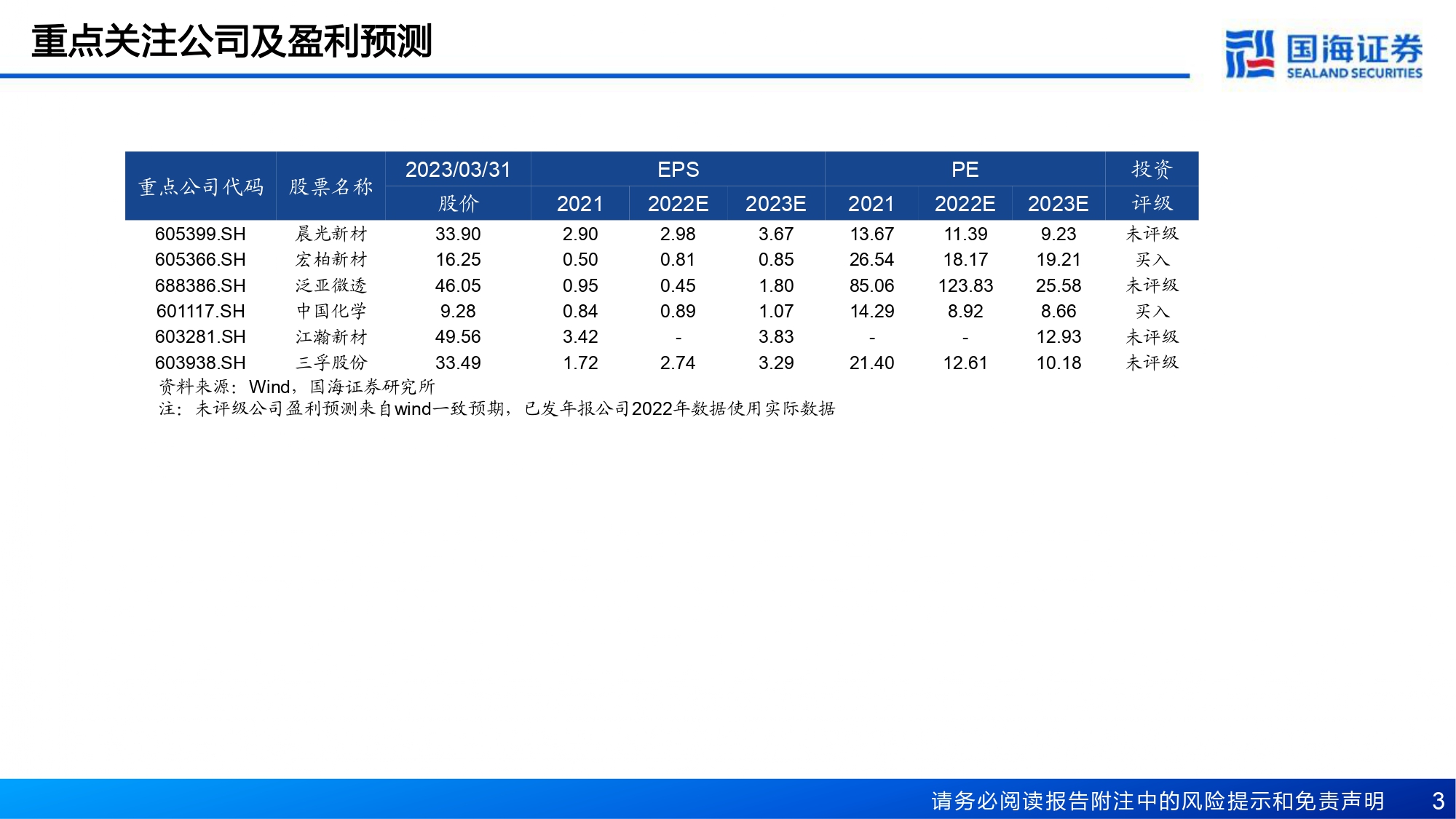This screenshot has height=819, width=1456.
Task: Click the data source line mentioning Wind
Action: pyautogui.click(x=297, y=387)
